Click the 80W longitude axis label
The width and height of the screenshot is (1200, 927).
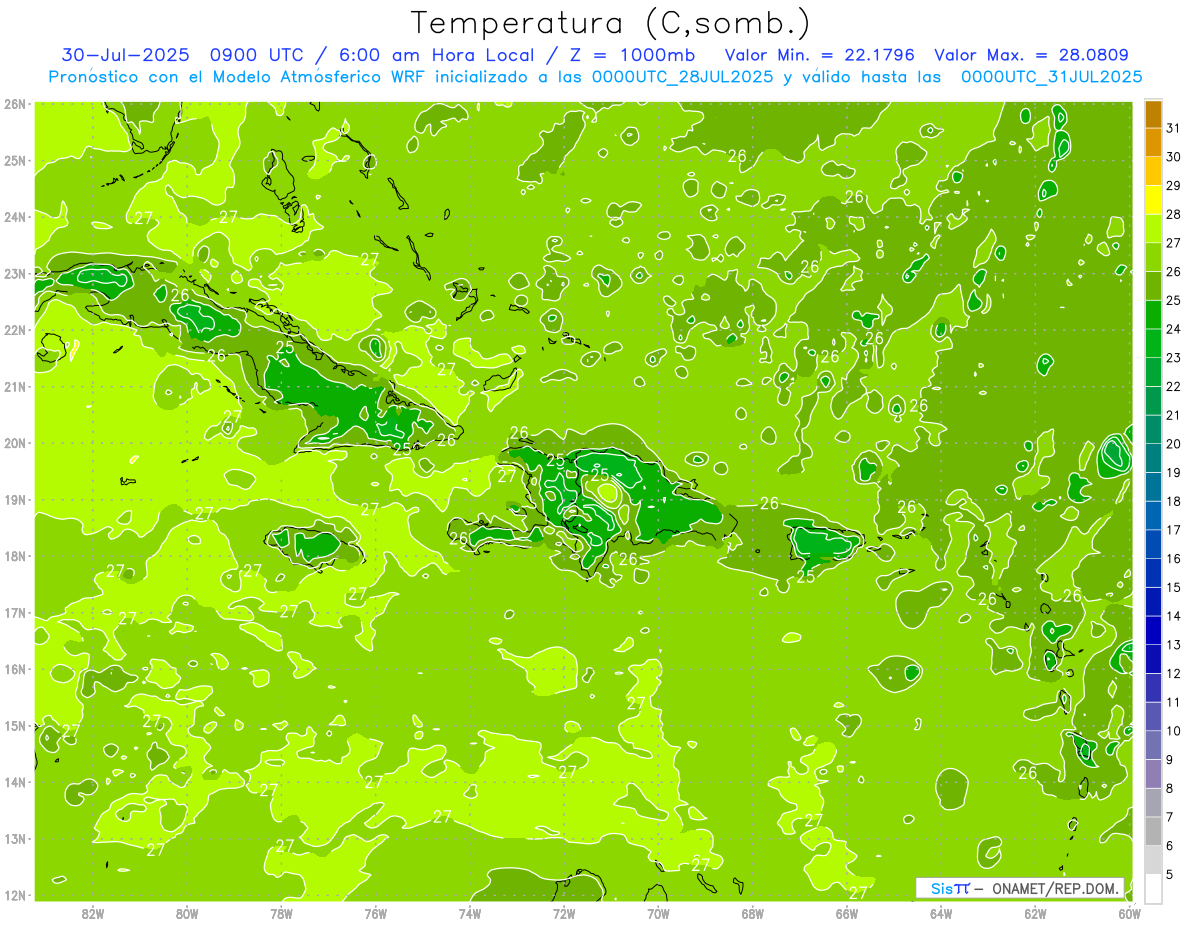(x=187, y=913)
